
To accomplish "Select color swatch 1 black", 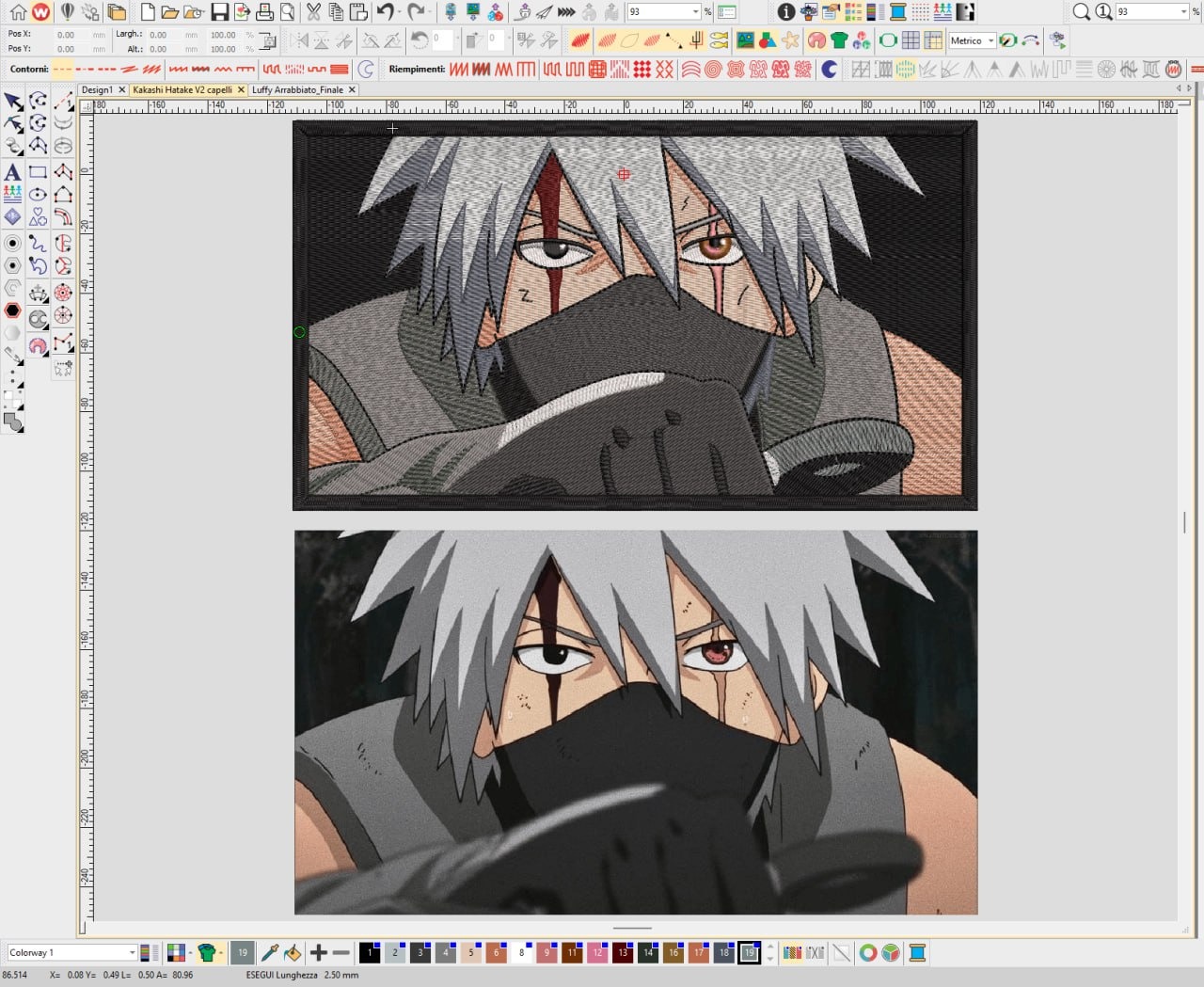I will click(370, 953).
